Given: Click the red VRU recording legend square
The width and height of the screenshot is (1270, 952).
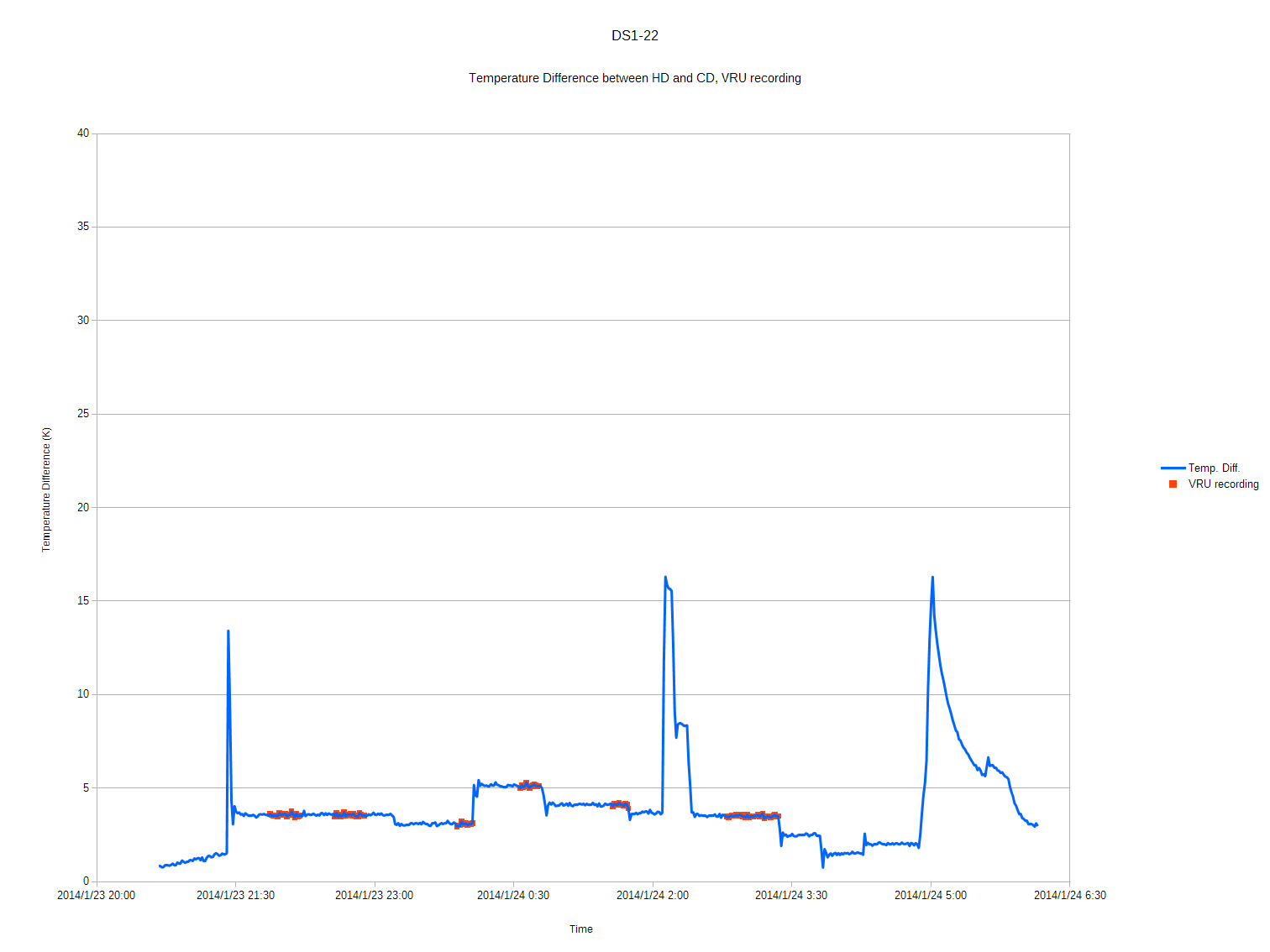Looking at the screenshot, I should click(1173, 484).
